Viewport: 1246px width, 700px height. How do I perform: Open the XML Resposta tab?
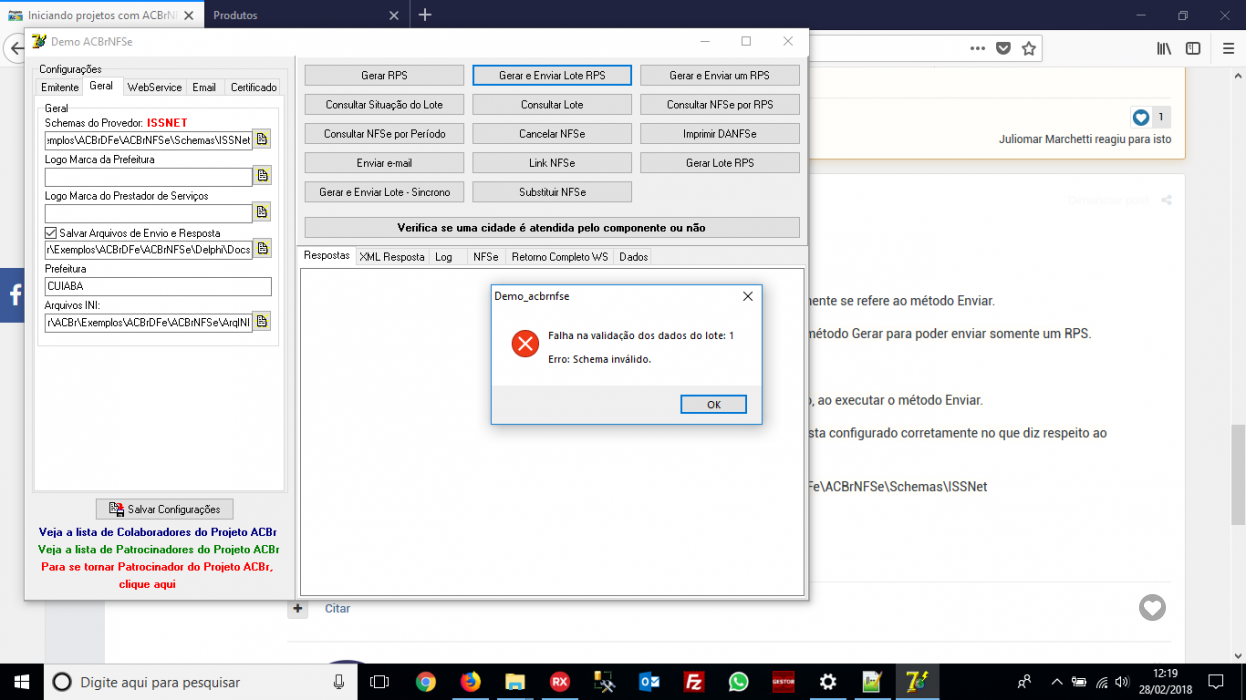[392, 257]
